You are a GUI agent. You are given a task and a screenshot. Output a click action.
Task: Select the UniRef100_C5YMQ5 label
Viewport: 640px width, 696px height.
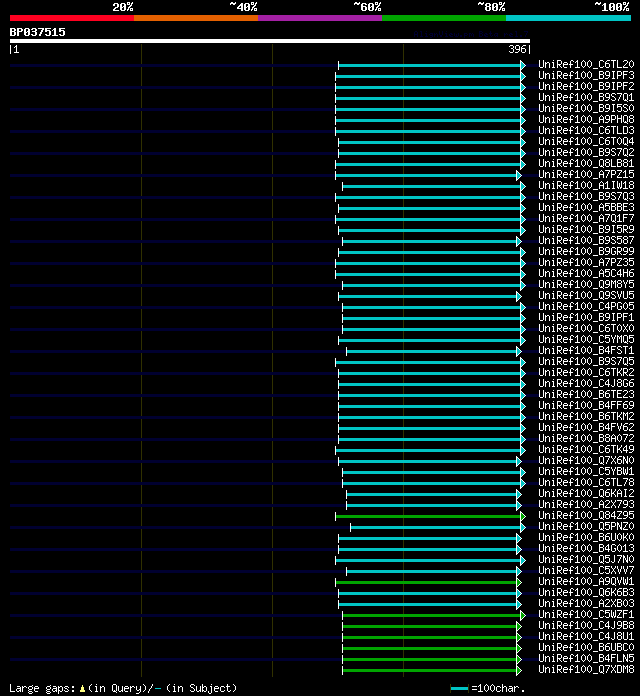pyautogui.click(x=586, y=340)
